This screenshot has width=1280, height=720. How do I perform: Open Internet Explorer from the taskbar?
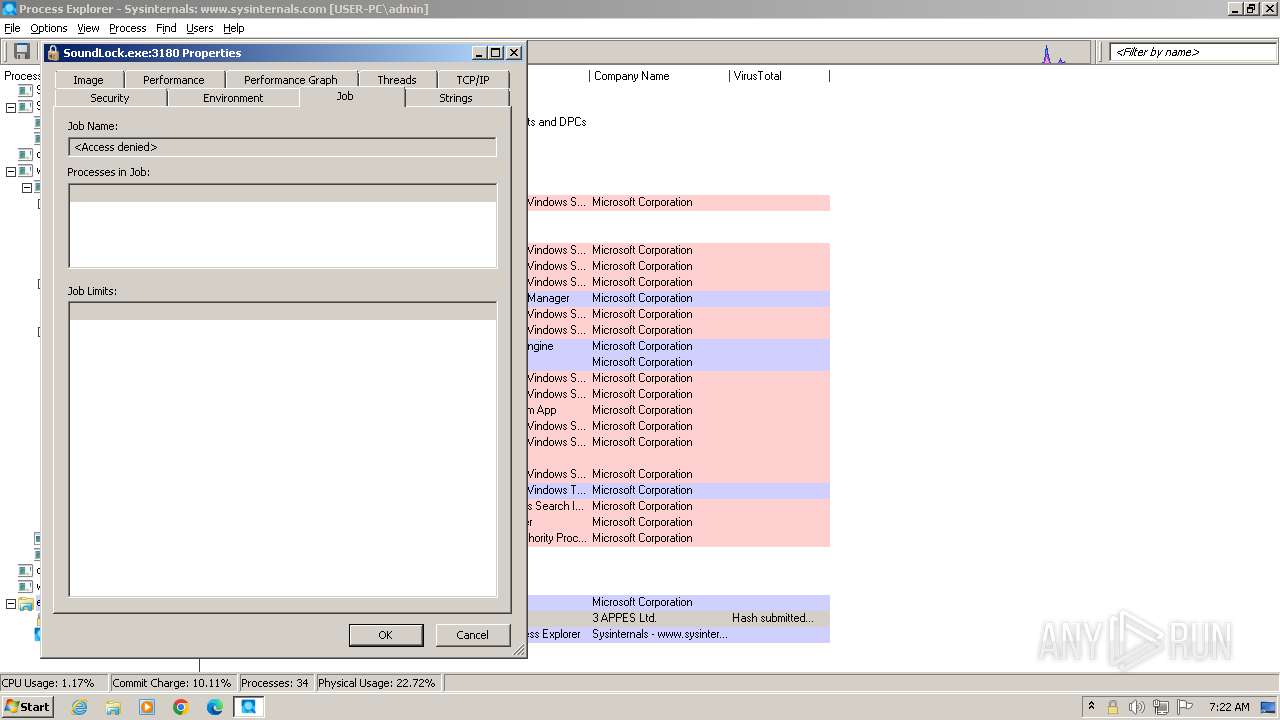pyautogui.click(x=79, y=707)
